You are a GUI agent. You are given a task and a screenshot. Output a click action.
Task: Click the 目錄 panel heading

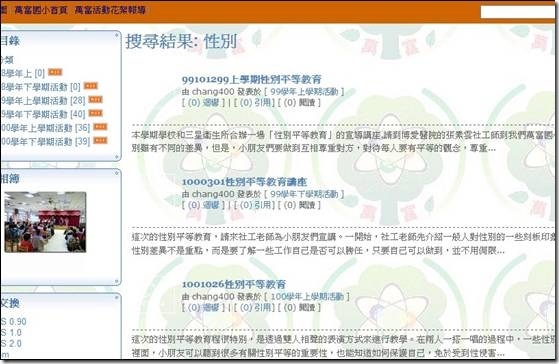(x=10, y=40)
